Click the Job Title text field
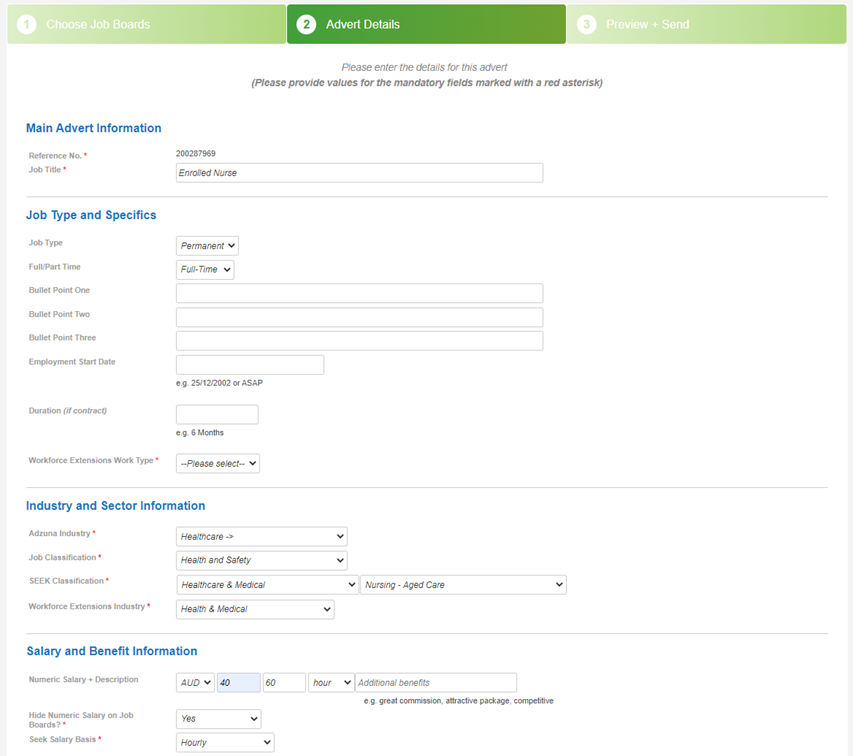Screen dimensions: 853x756 point(359,173)
